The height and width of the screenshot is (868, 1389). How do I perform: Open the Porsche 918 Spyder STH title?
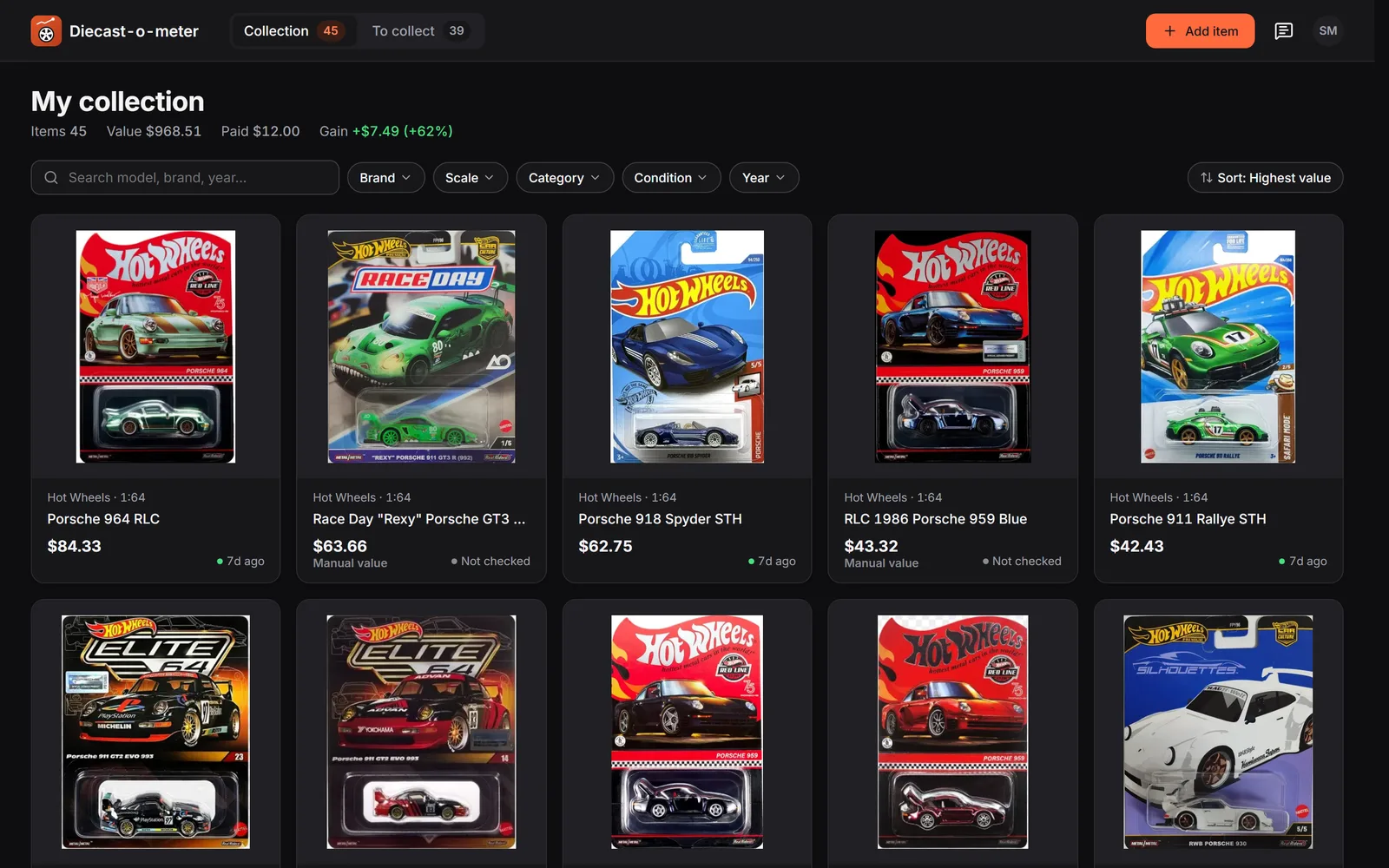[x=660, y=519]
